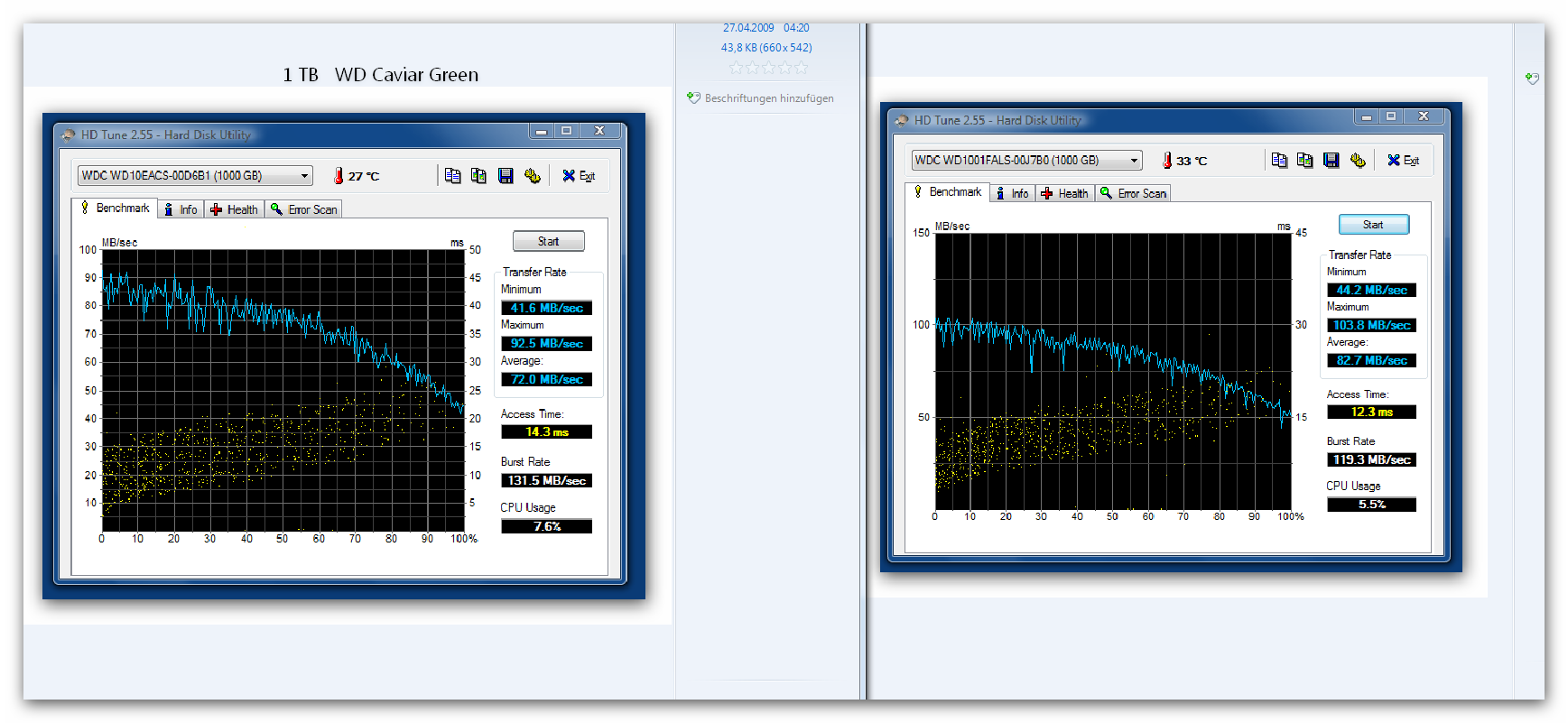Image resolution: width=1568 pixels, height=723 pixels.
Task: Click Burst Rate value 131.5 MB/sec
Action: [x=547, y=480]
